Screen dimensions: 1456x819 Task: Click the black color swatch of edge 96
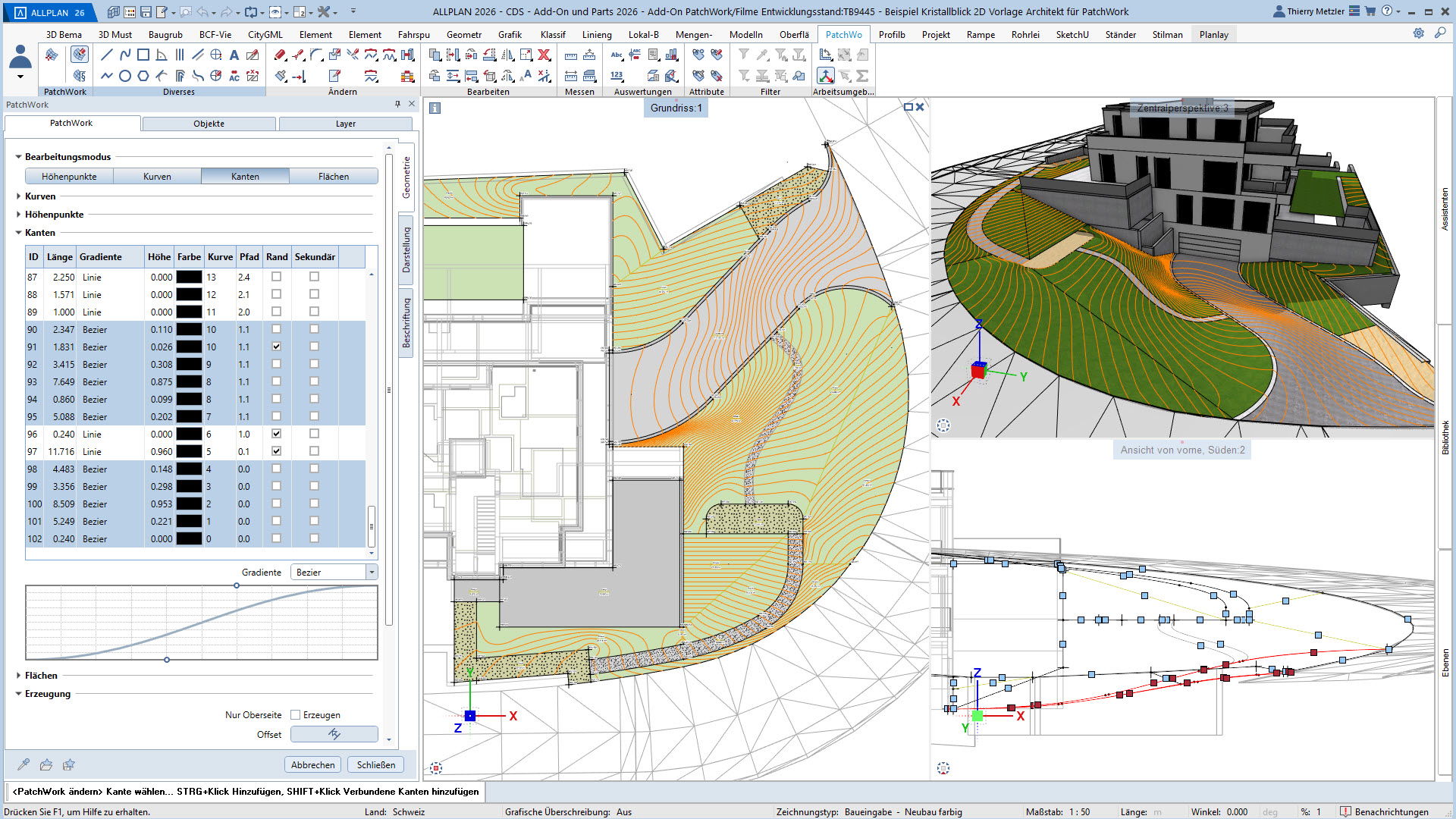[x=189, y=435]
